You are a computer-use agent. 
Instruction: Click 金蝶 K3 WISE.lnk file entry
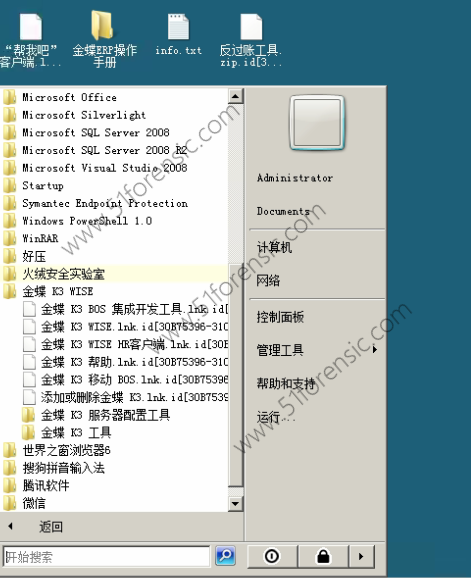(x=125, y=327)
